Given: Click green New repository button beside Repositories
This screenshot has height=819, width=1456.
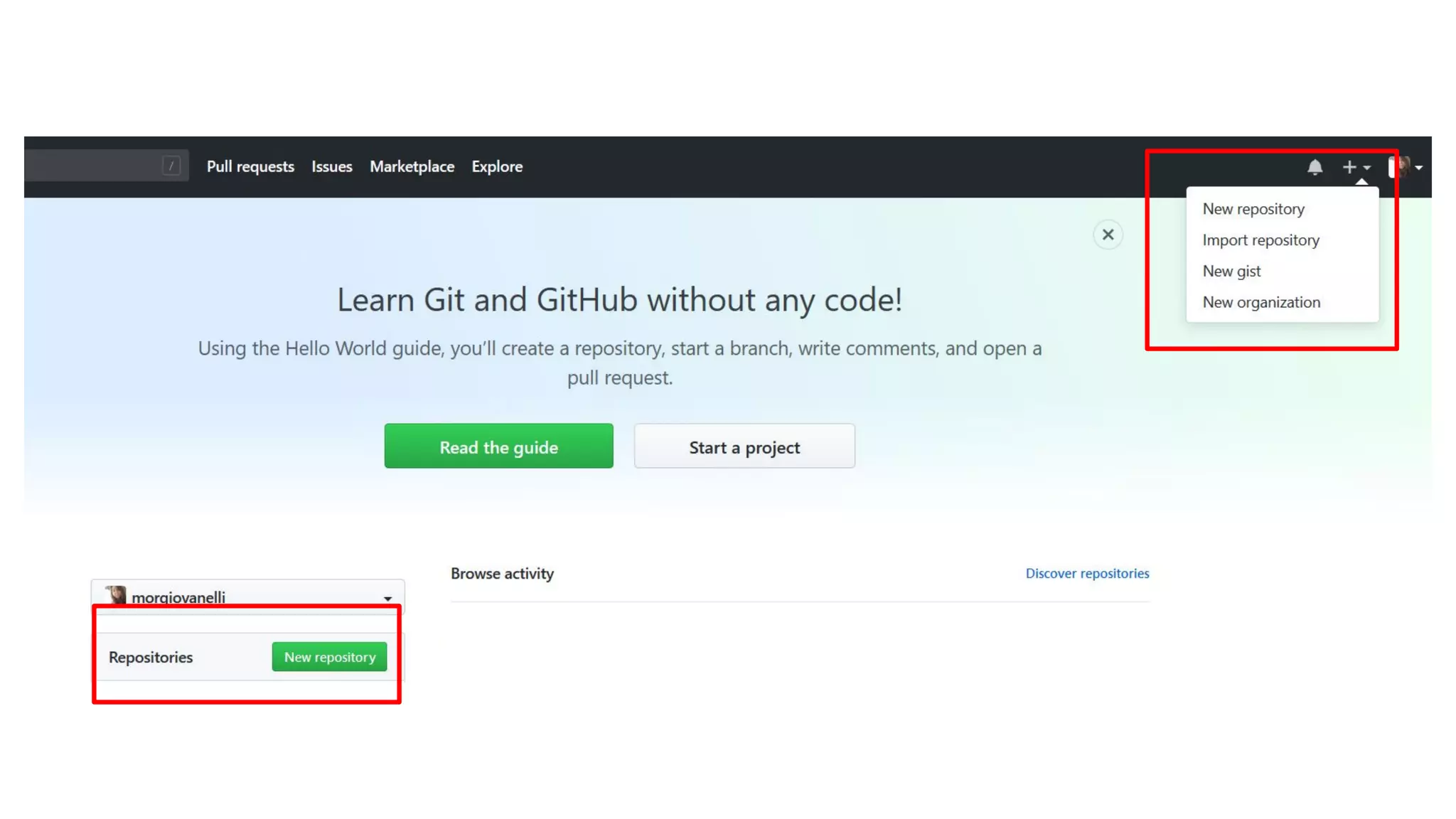Looking at the screenshot, I should (329, 657).
